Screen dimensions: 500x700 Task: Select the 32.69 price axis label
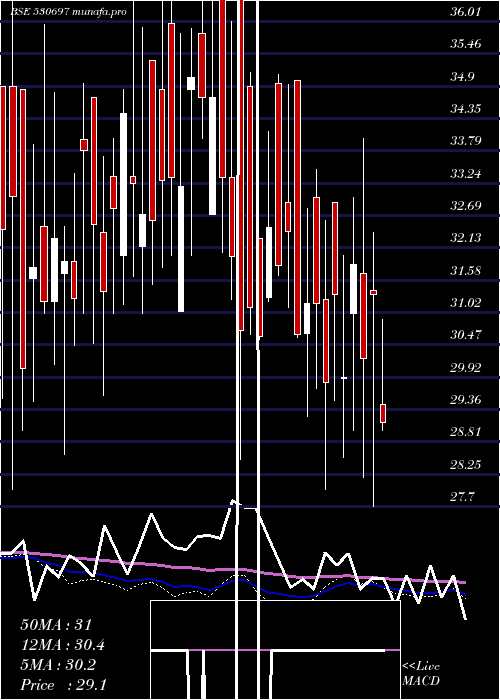[466, 206]
